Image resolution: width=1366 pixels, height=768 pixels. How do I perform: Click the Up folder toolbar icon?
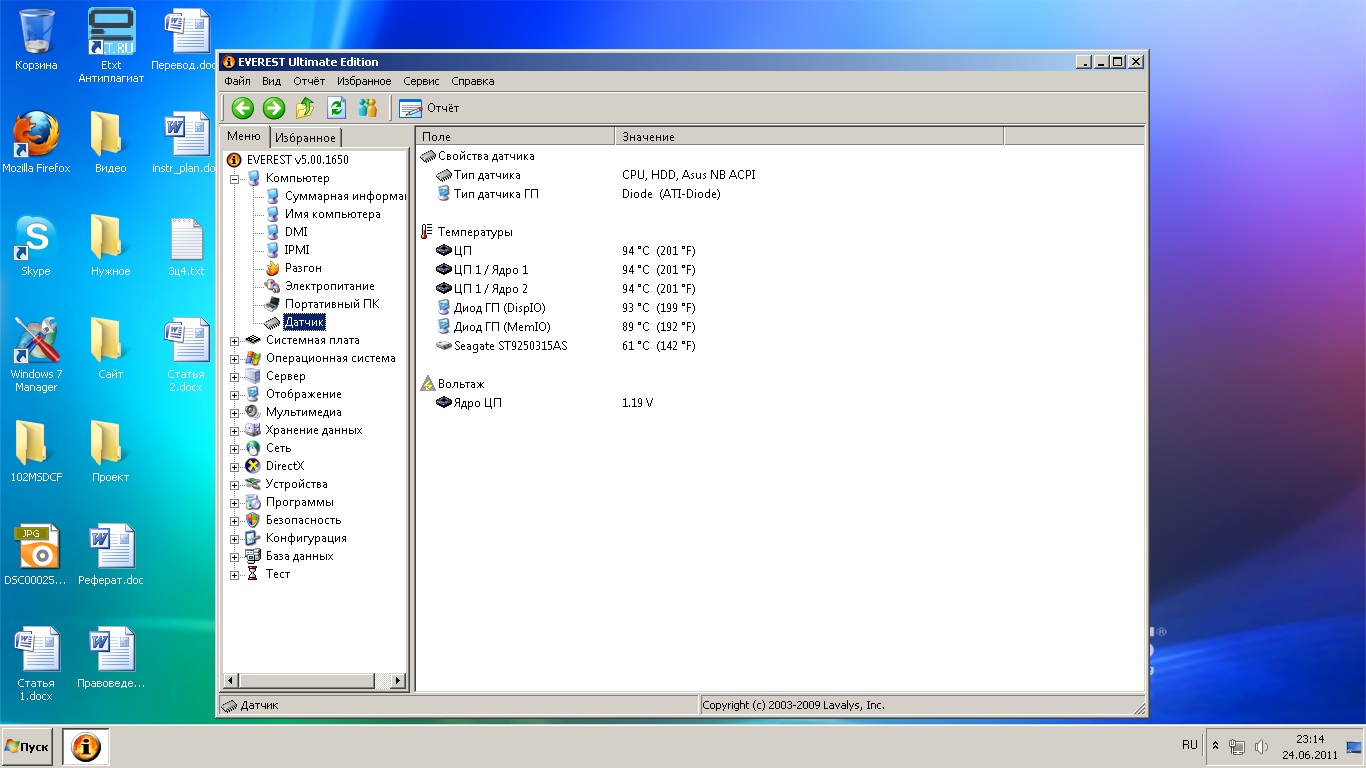pyautogui.click(x=305, y=108)
